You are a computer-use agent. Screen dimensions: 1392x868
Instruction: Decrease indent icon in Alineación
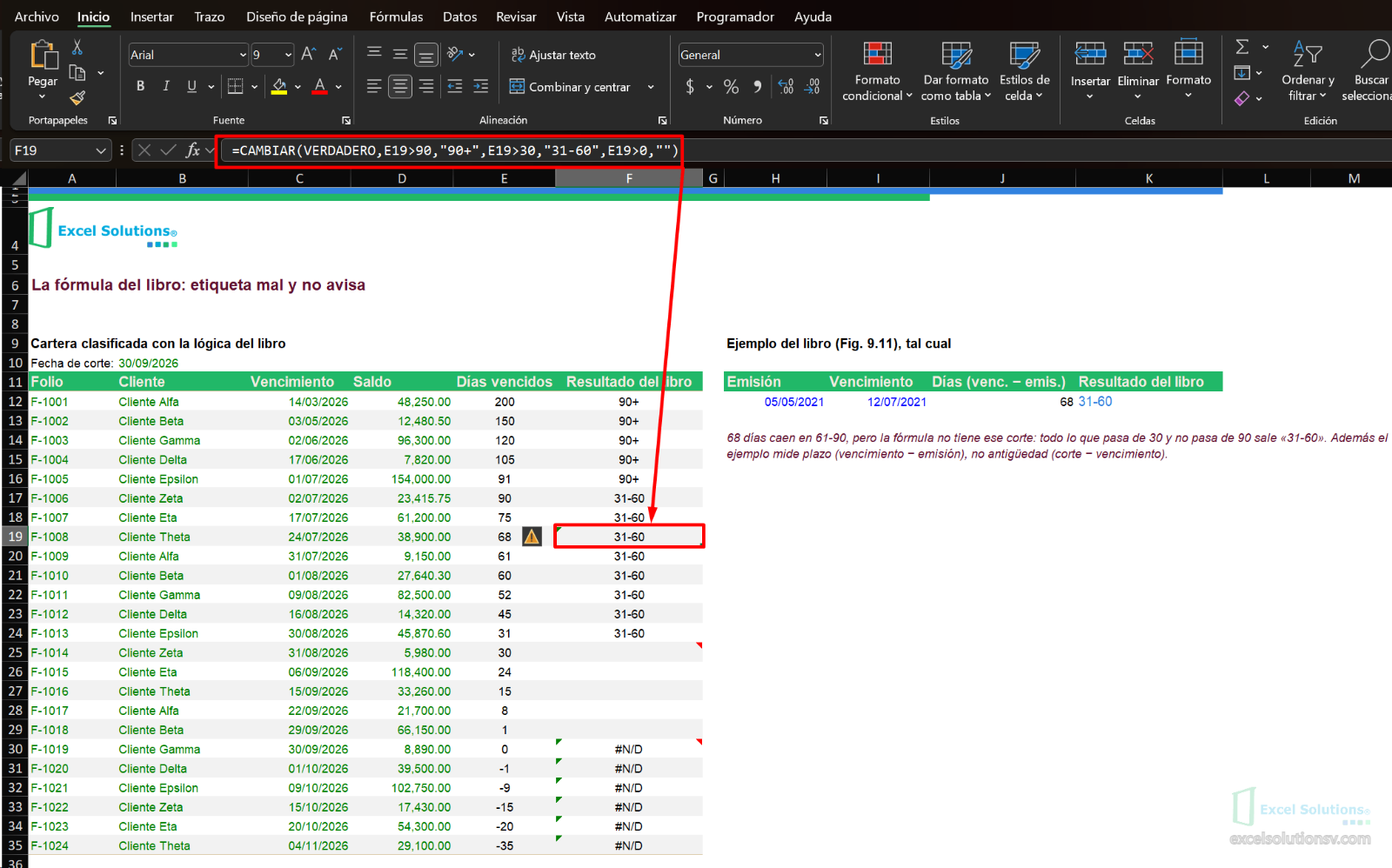[454, 86]
